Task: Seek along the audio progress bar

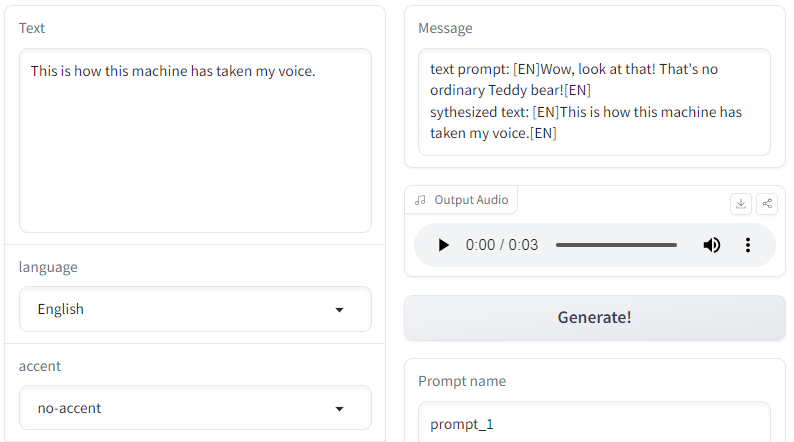Action: [x=616, y=245]
